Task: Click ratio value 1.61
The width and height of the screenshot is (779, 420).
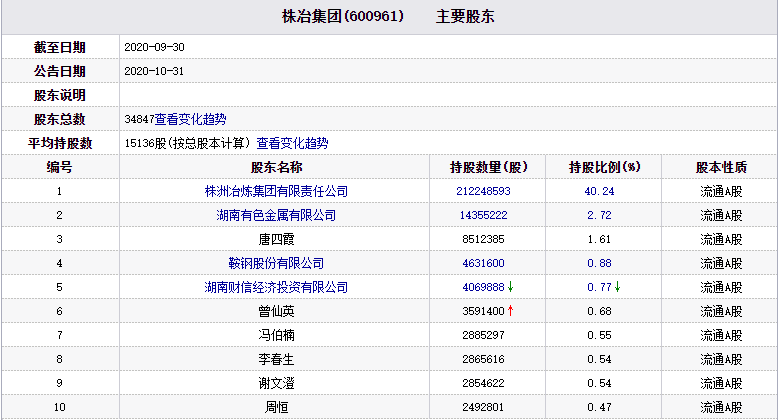Action: 599,239
